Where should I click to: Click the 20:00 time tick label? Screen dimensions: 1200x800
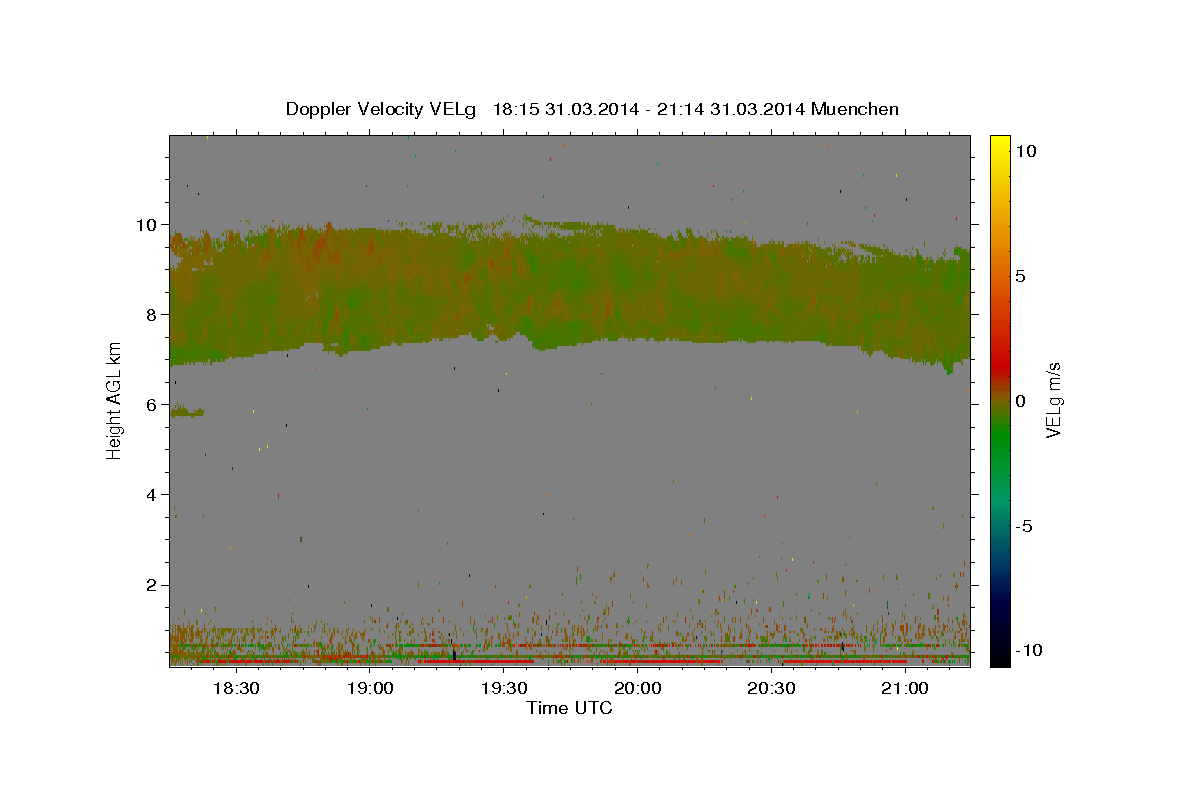[637, 688]
